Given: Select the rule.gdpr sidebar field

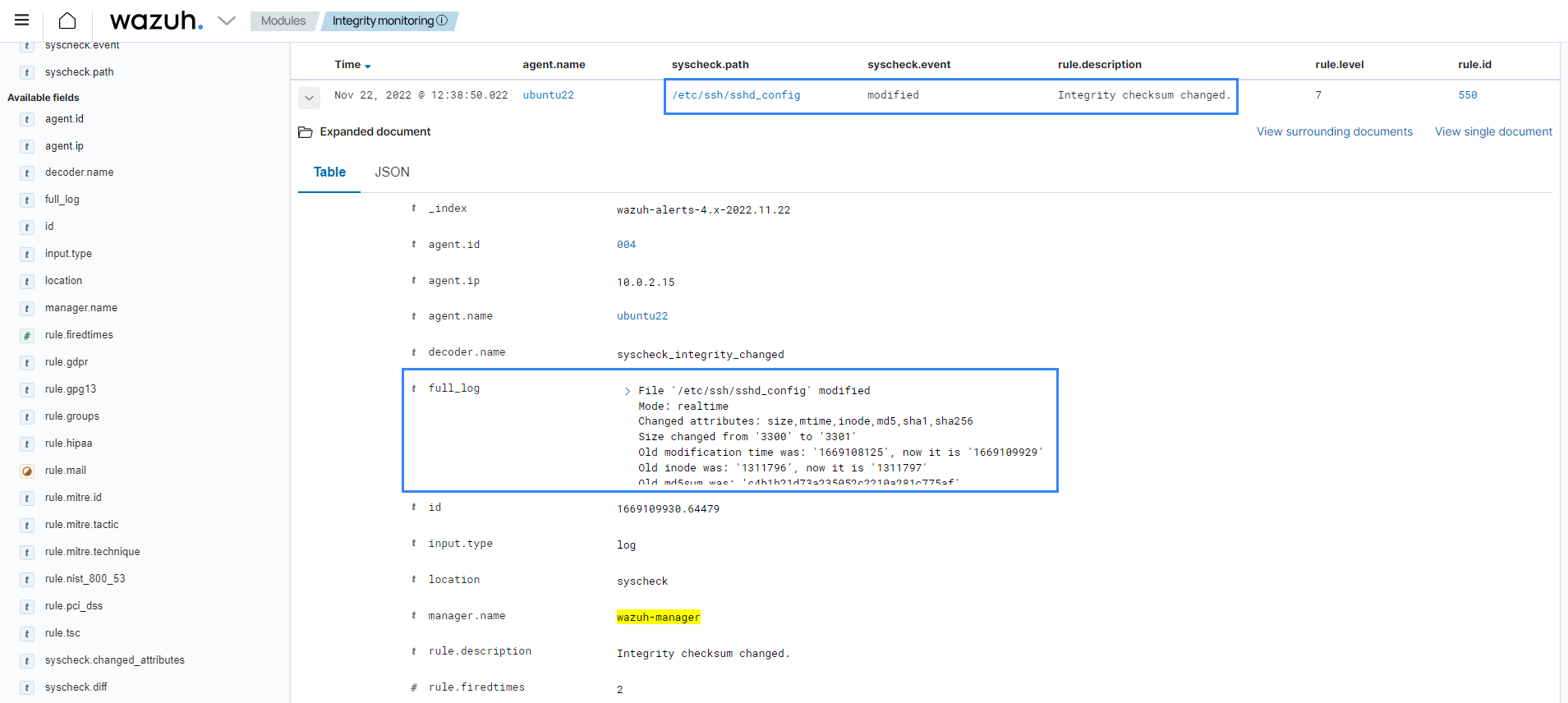Looking at the screenshot, I should (67, 362).
